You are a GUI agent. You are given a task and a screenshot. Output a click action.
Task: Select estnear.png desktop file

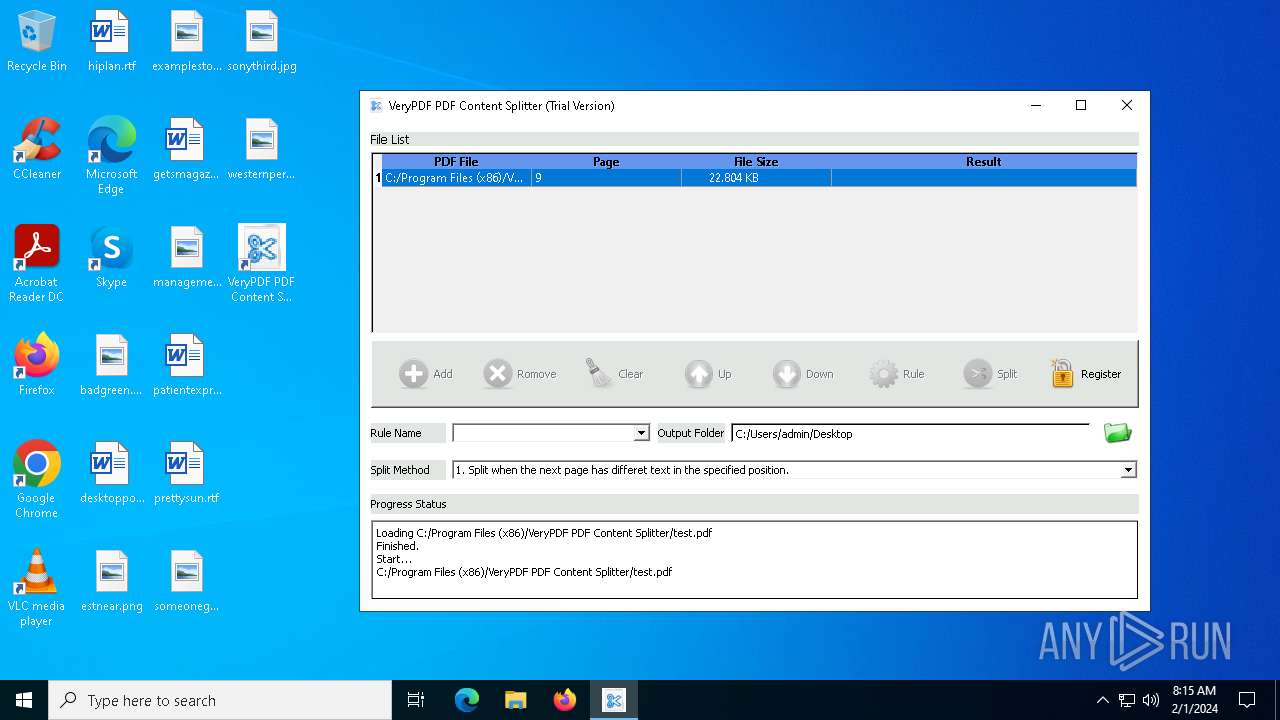[x=112, y=582]
